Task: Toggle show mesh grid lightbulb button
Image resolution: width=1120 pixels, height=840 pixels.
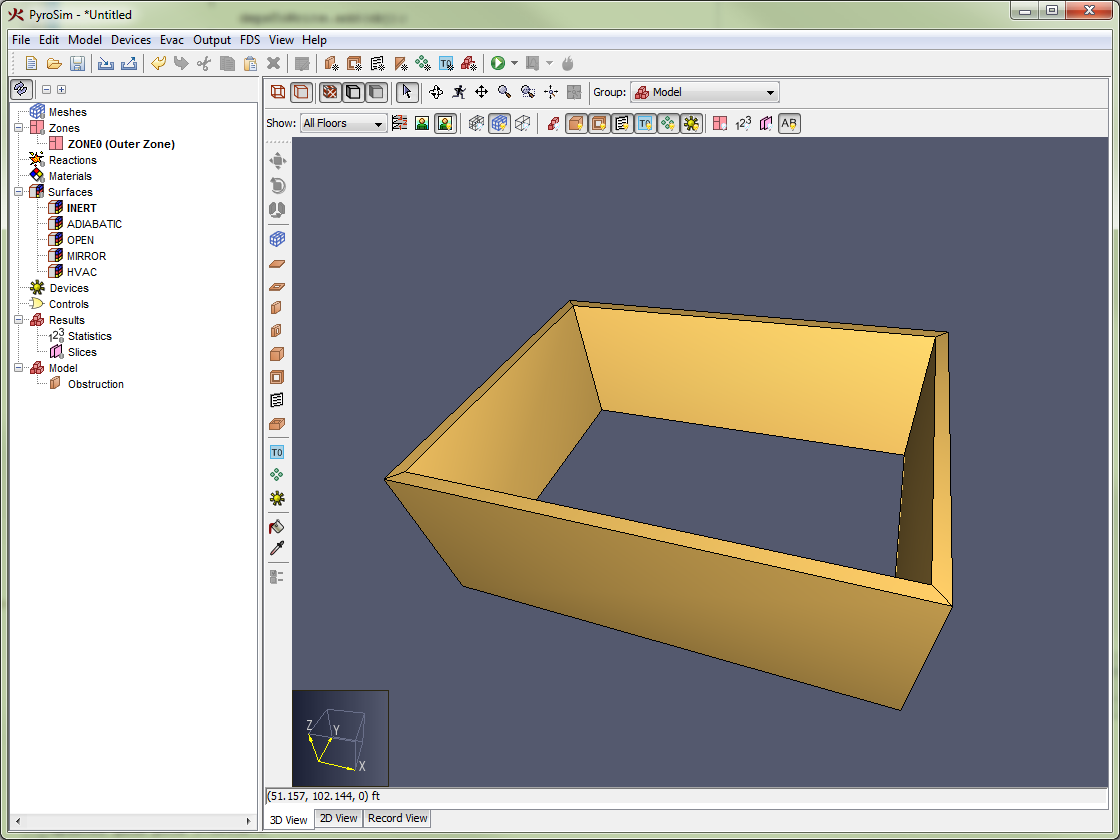Action: coord(499,124)
